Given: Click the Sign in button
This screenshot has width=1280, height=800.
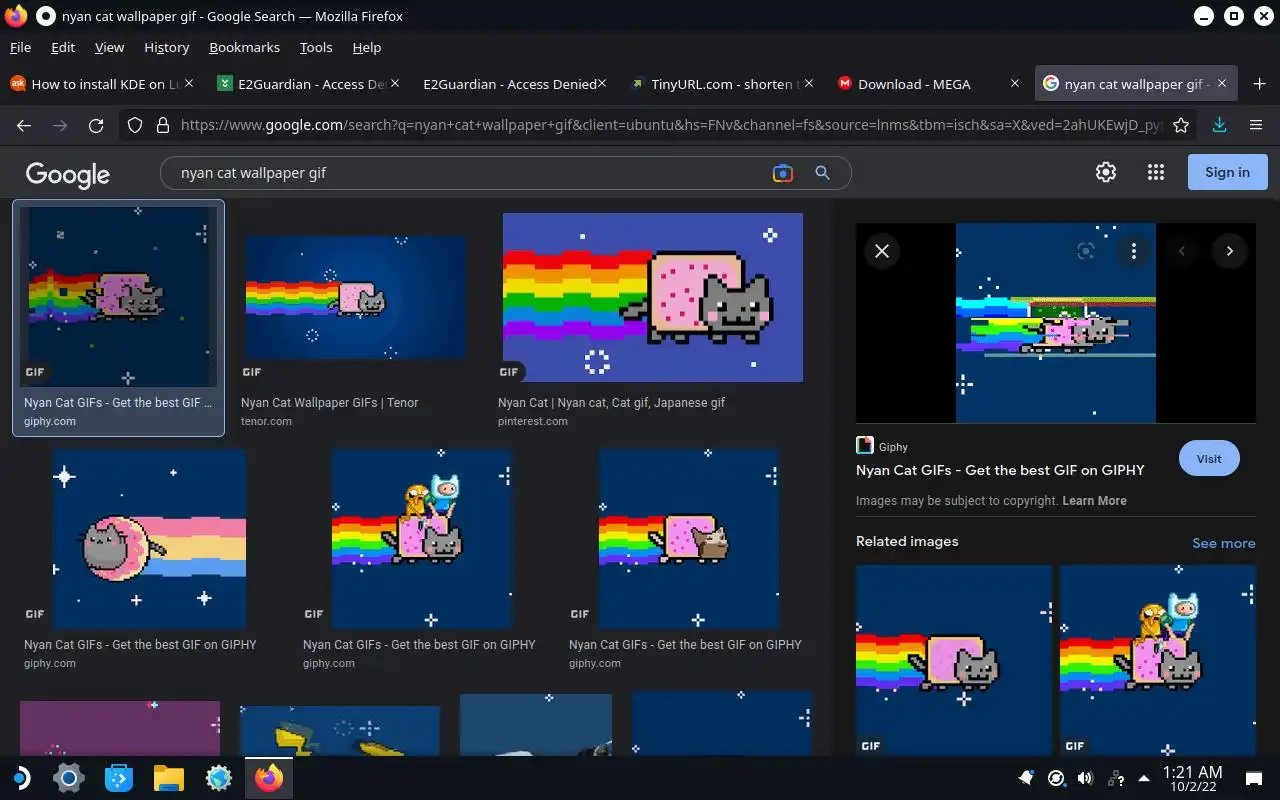Looking at the screenshot, I should click(1227, 172).
